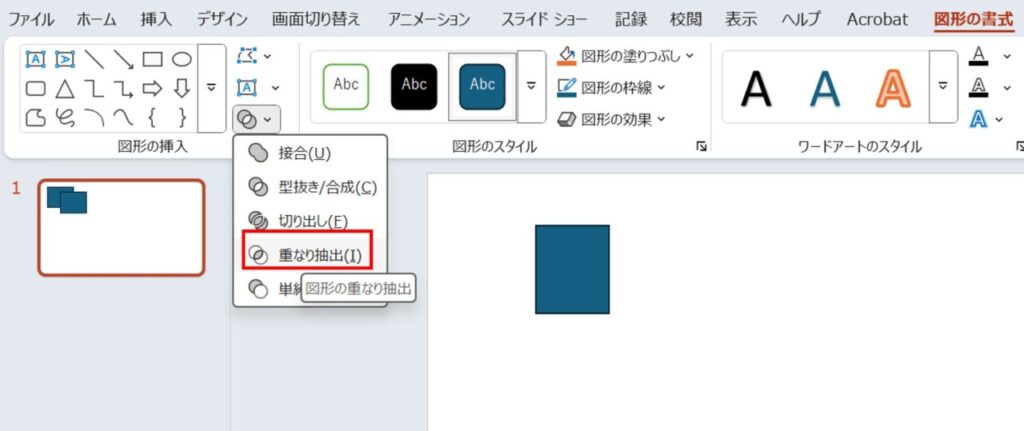Screen dimensions: 1024x431
Task: Select the arc shape
Action: (94, 118)
